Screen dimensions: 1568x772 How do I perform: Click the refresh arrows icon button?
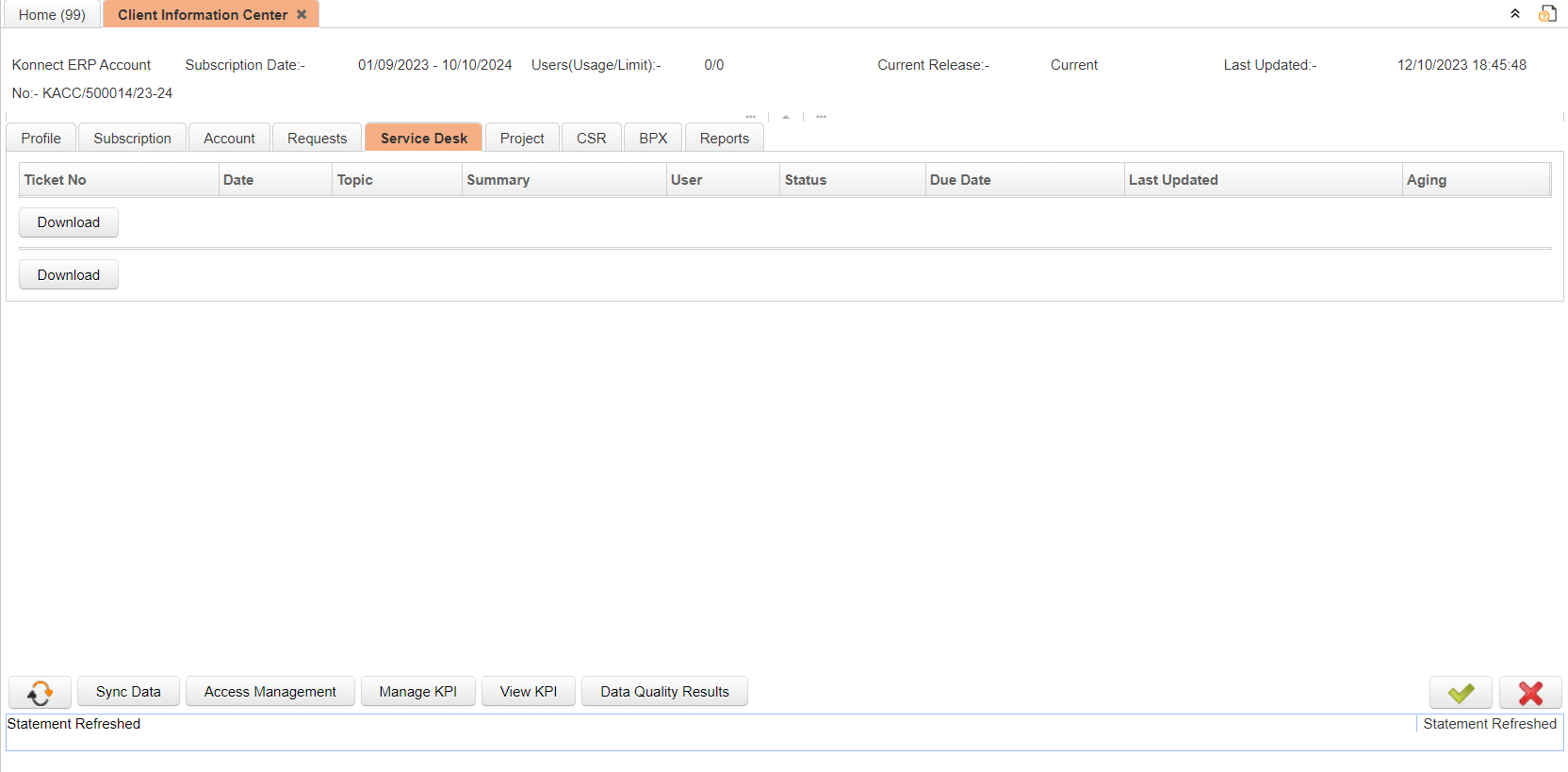click(x=40, y=693)
